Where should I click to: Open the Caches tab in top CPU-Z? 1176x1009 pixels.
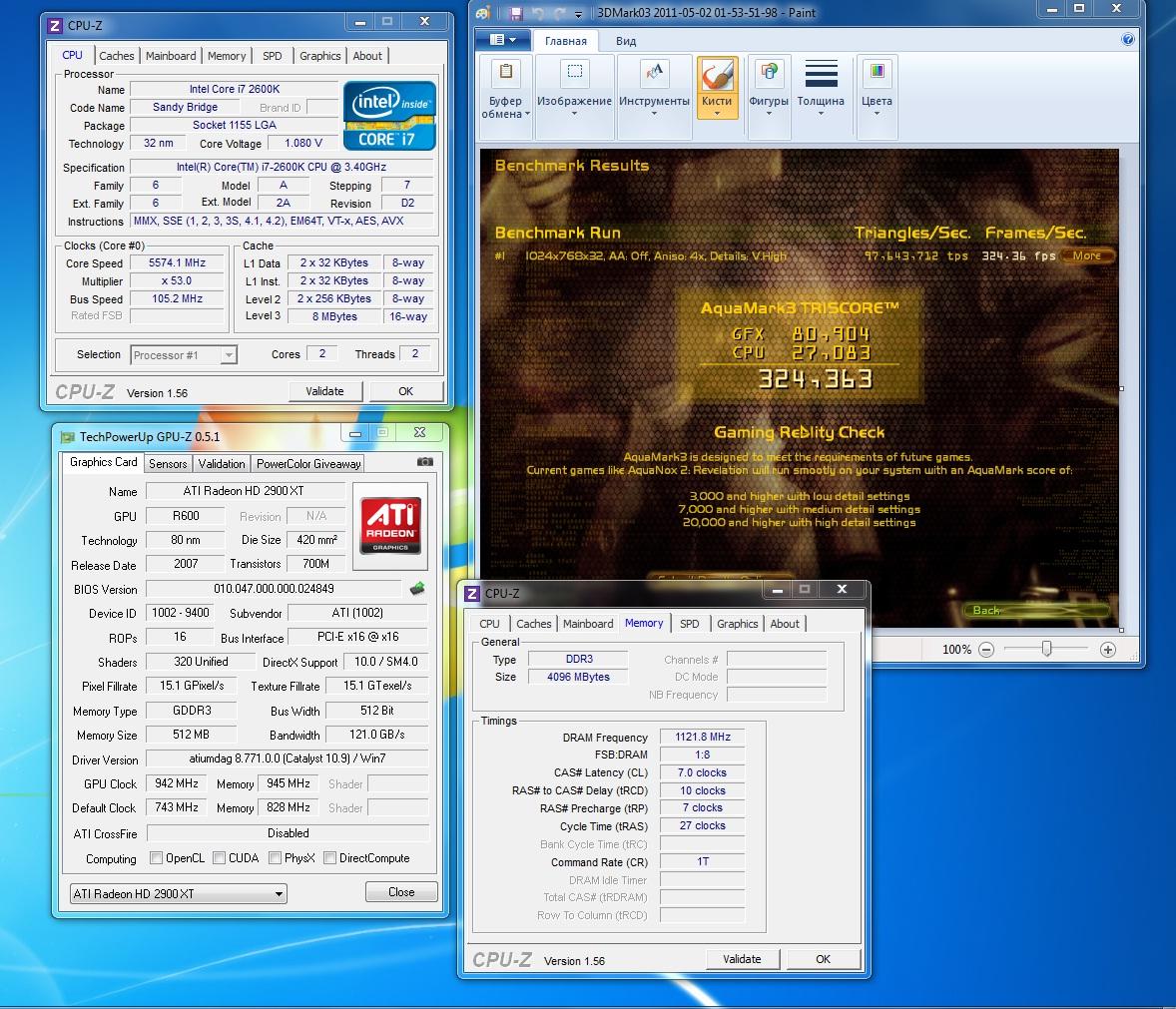point(116,56)
